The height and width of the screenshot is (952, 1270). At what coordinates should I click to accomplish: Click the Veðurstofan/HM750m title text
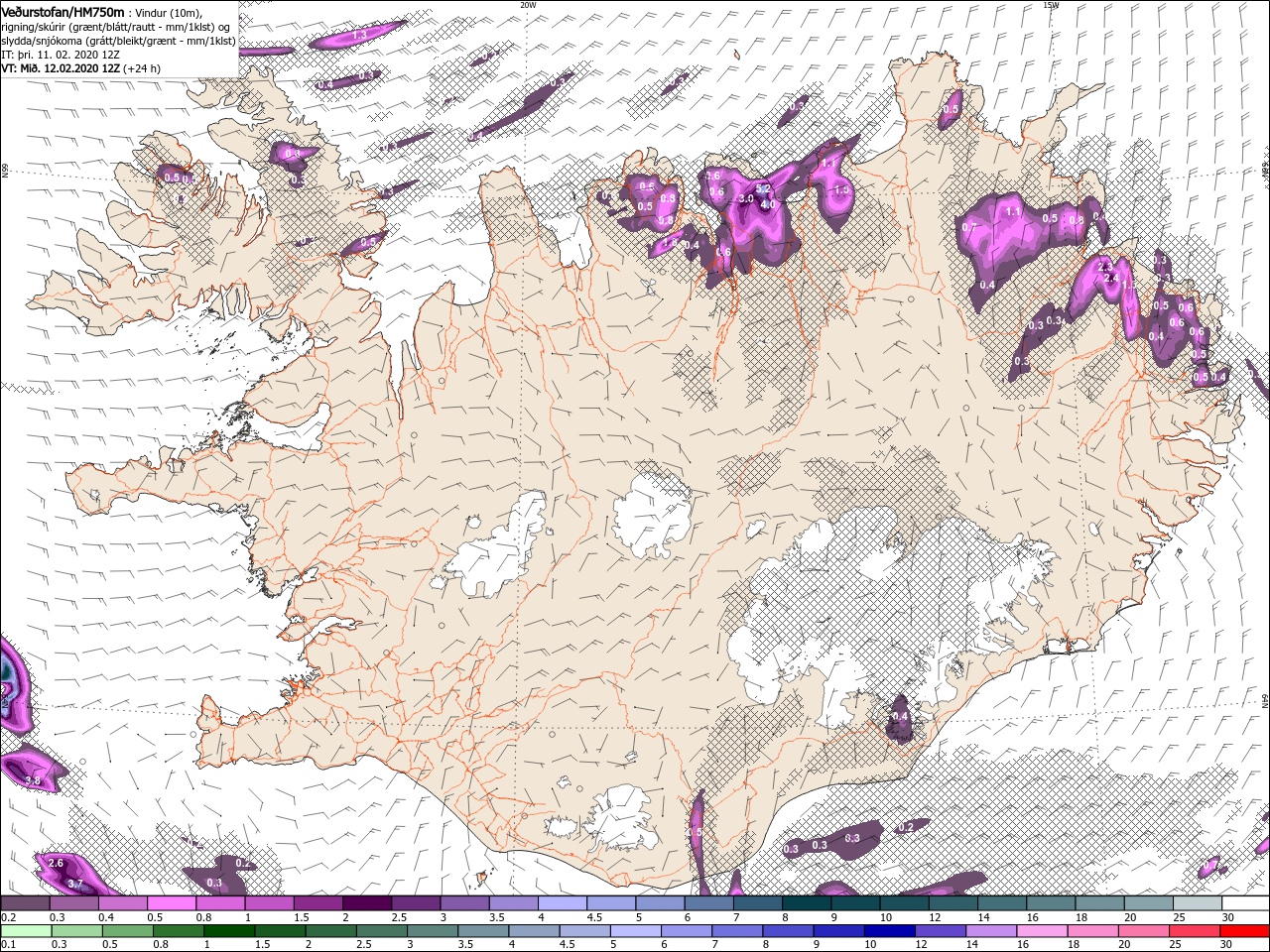[x=63, y=11]
